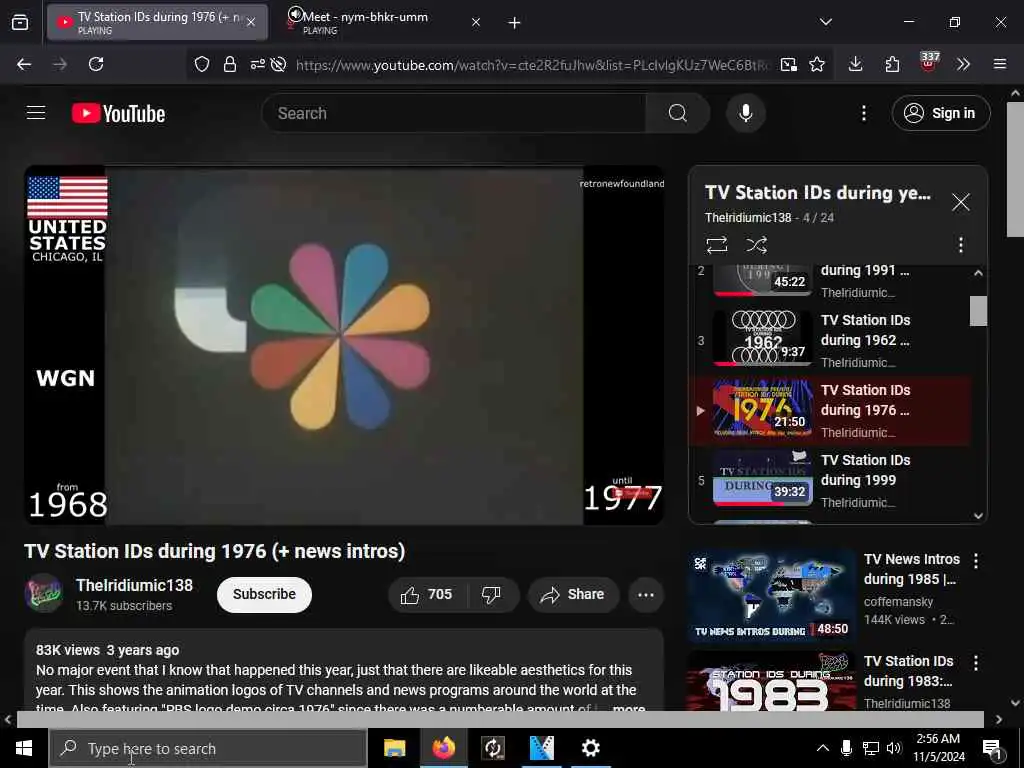
Task: Click the page horizontal scrollbar
Action: 500,719
